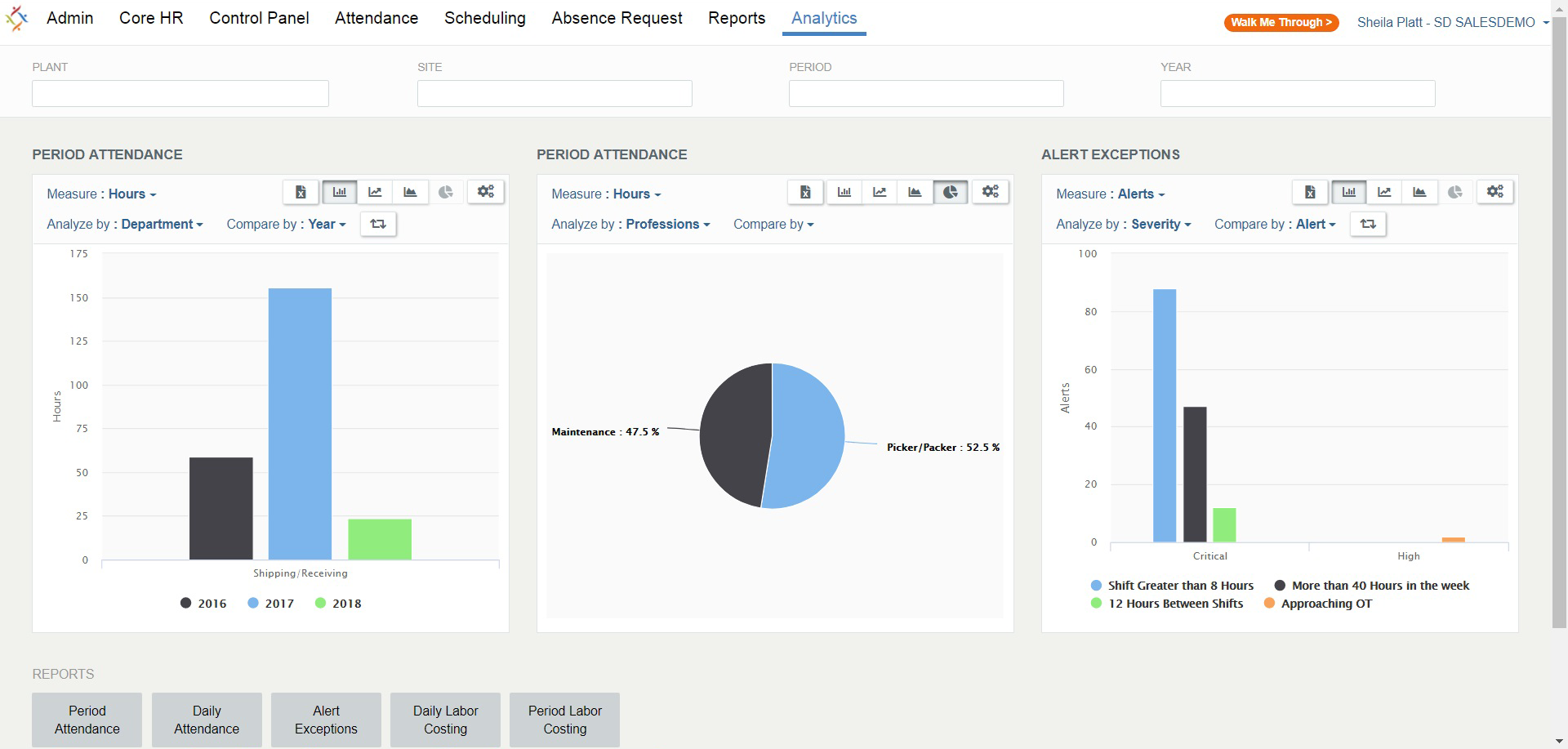
Task: Toggle the 2018 legend series
Action: 338,604
